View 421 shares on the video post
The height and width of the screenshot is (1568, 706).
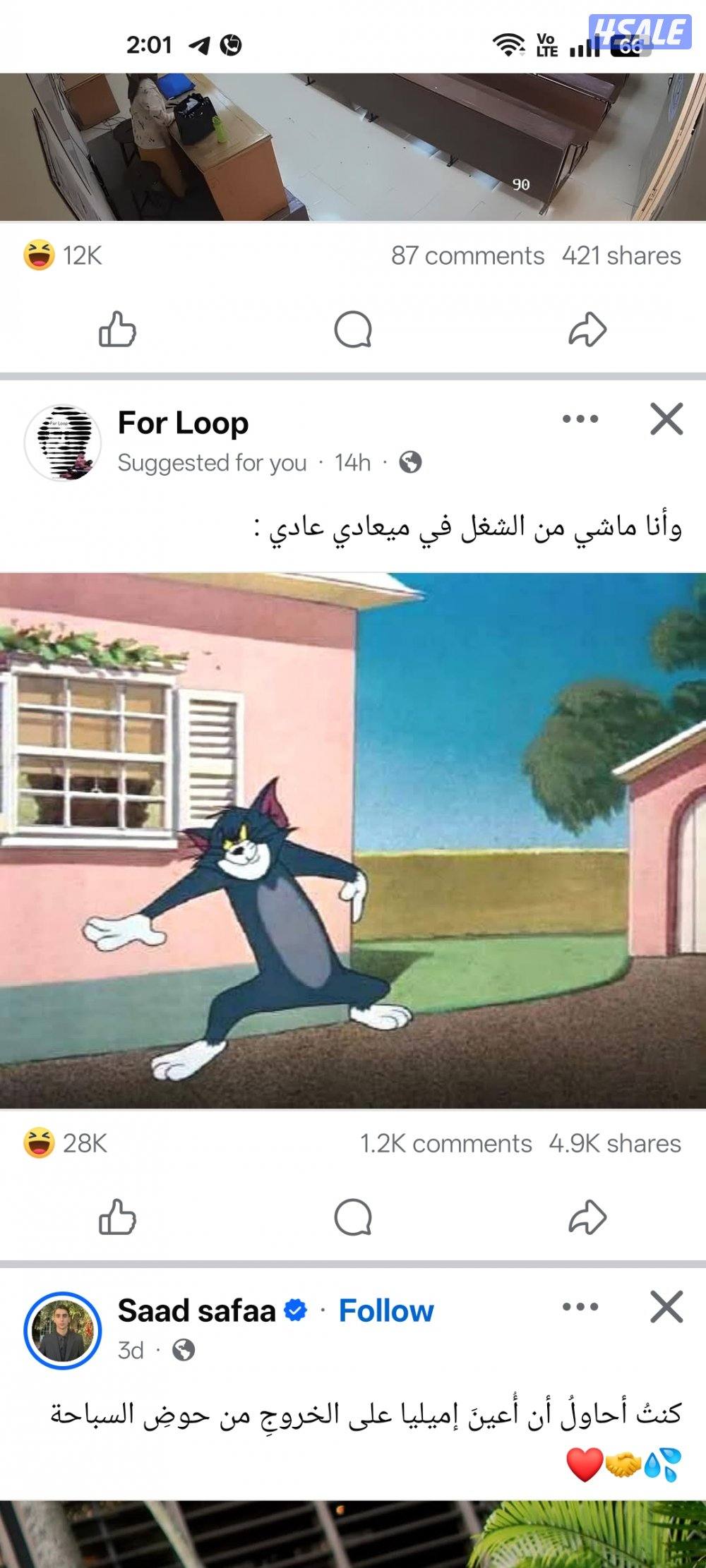(x=621, y=255)
